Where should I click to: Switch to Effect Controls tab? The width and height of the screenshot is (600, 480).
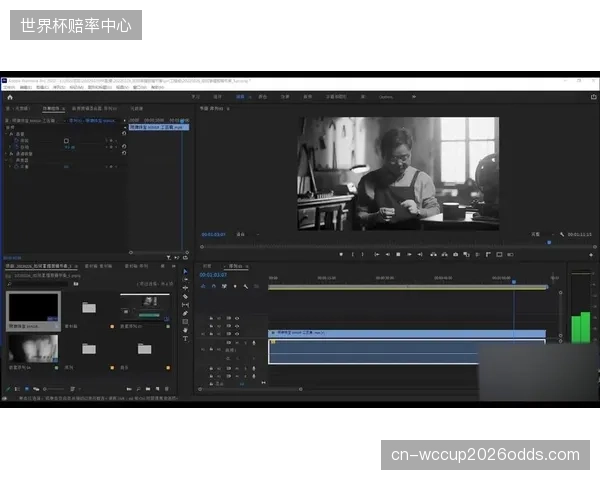(53, 109)
